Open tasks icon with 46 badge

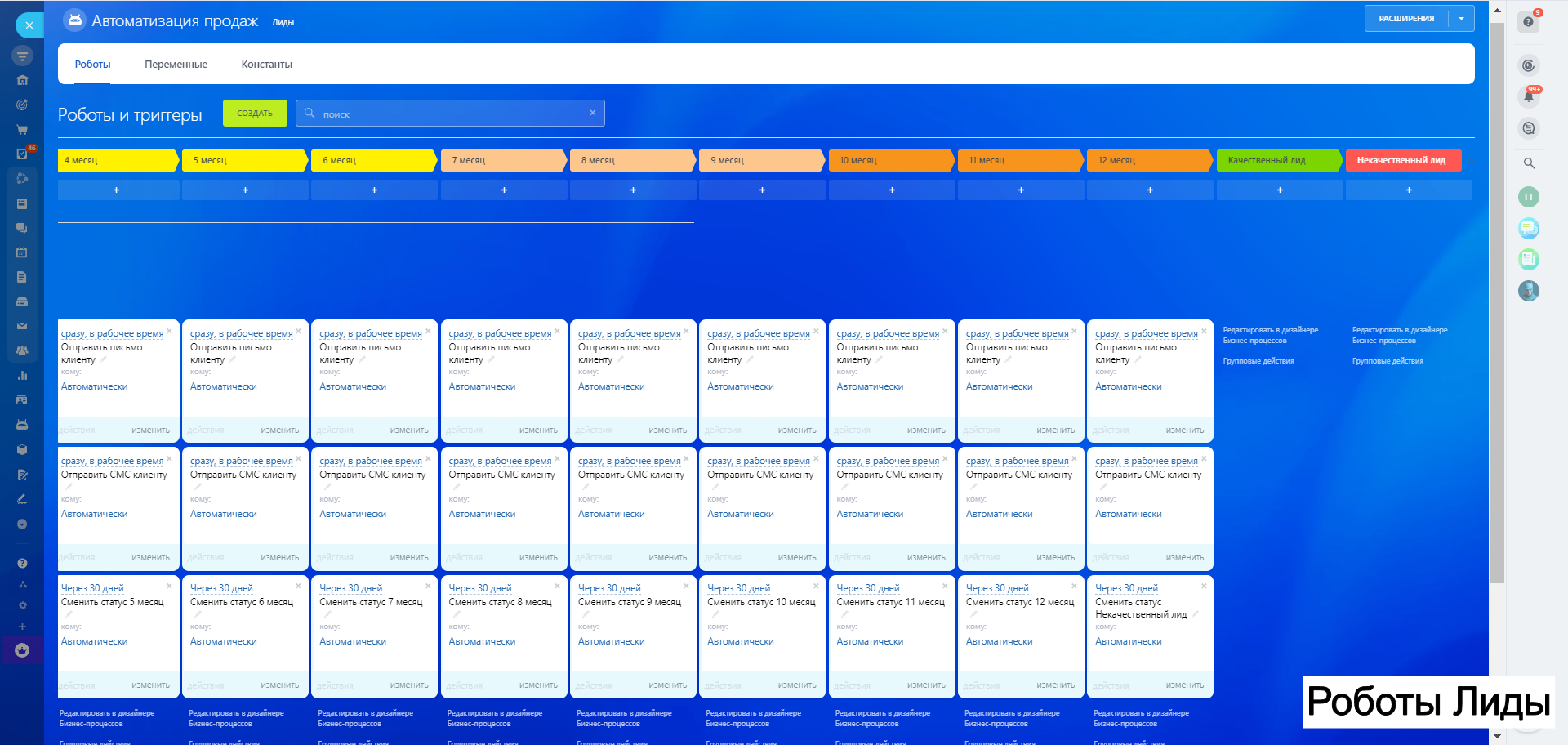tap(23, 154)
